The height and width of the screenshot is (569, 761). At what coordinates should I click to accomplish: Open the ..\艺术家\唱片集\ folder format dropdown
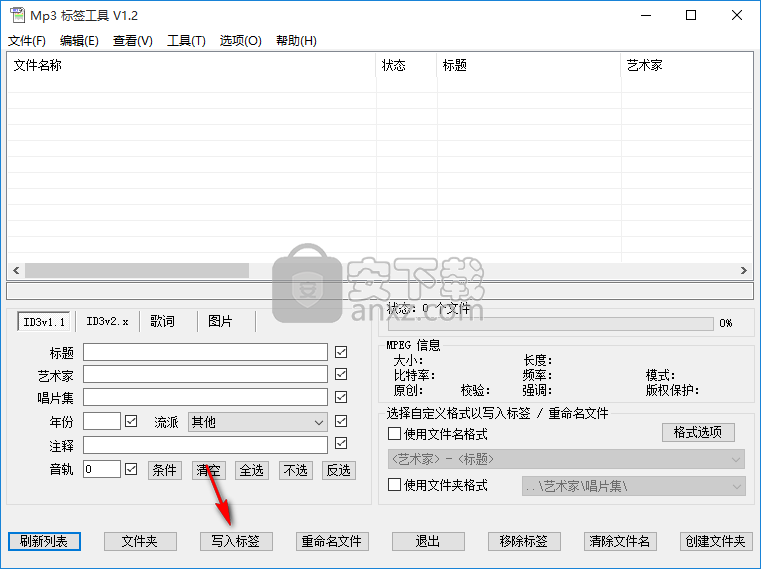[x=634, y=486]
